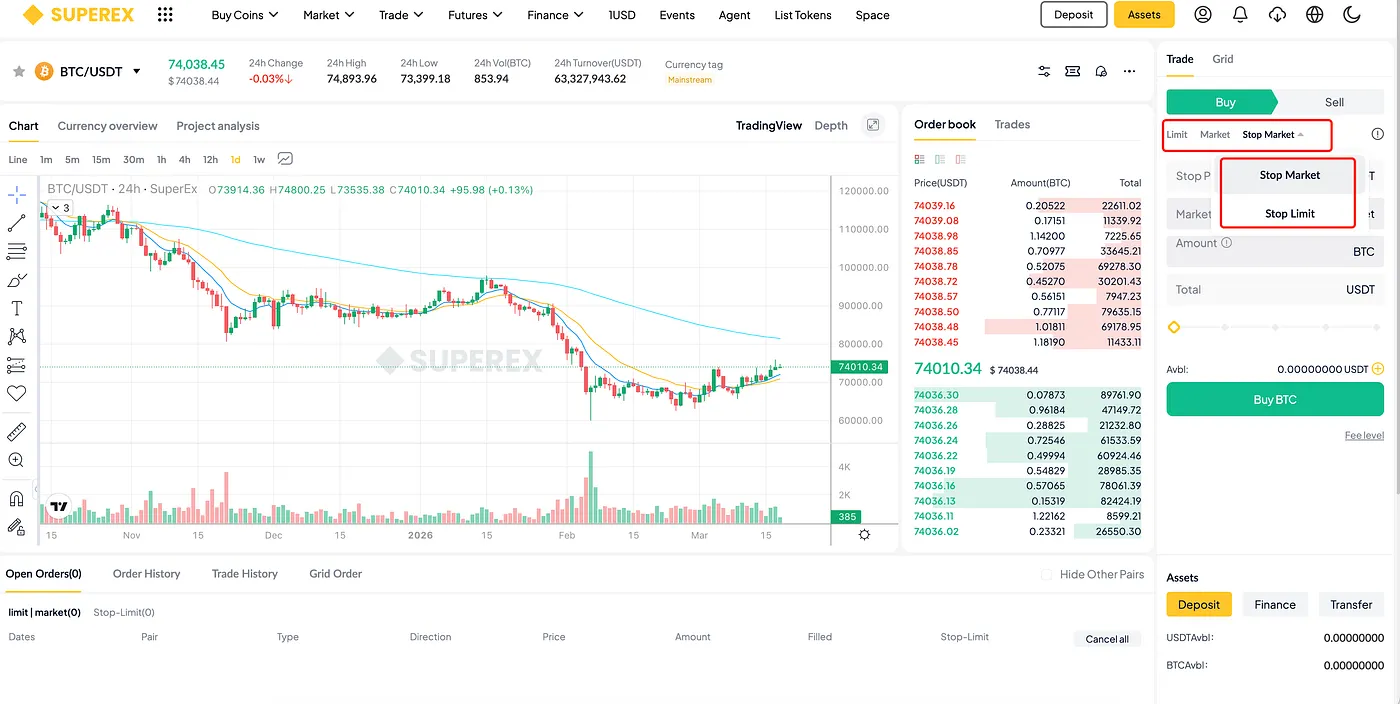Open the user account profile icon
The width and height of the screenshot is (1400, 704).
coord(1203,15)
